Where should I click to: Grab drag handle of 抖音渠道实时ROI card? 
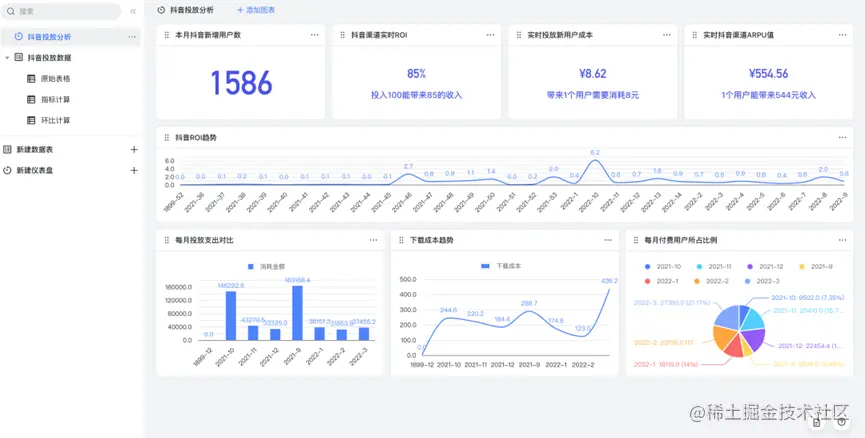click(x=343, y=35)
